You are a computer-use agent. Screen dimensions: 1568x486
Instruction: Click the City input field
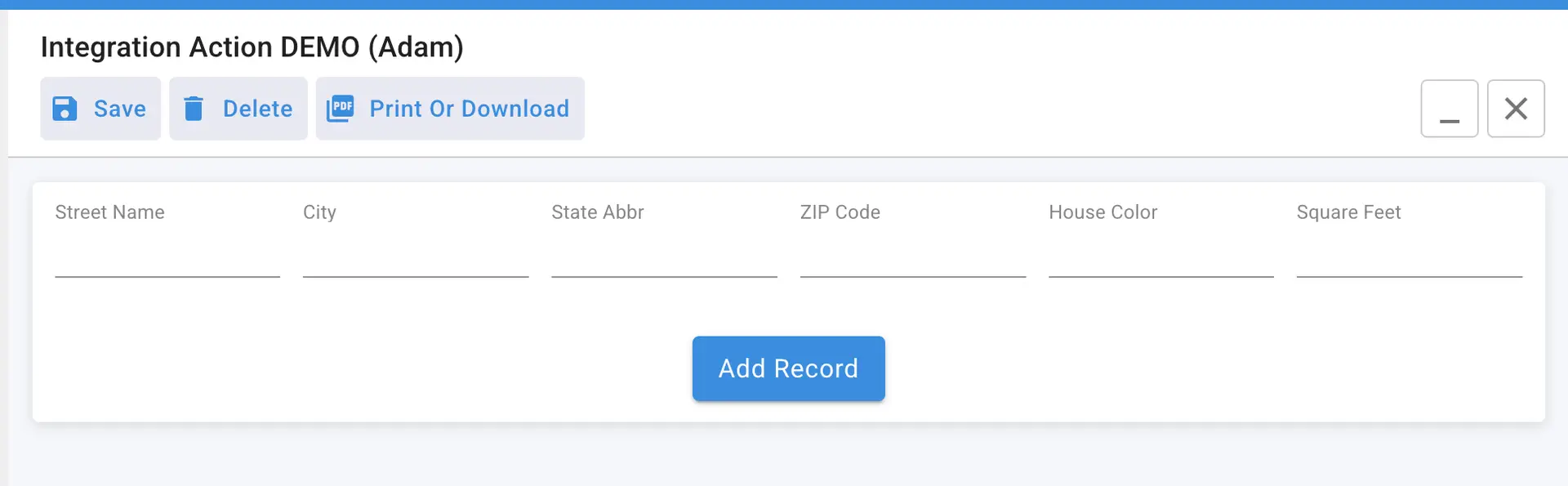pyautogui.click(x=415, y=270)
